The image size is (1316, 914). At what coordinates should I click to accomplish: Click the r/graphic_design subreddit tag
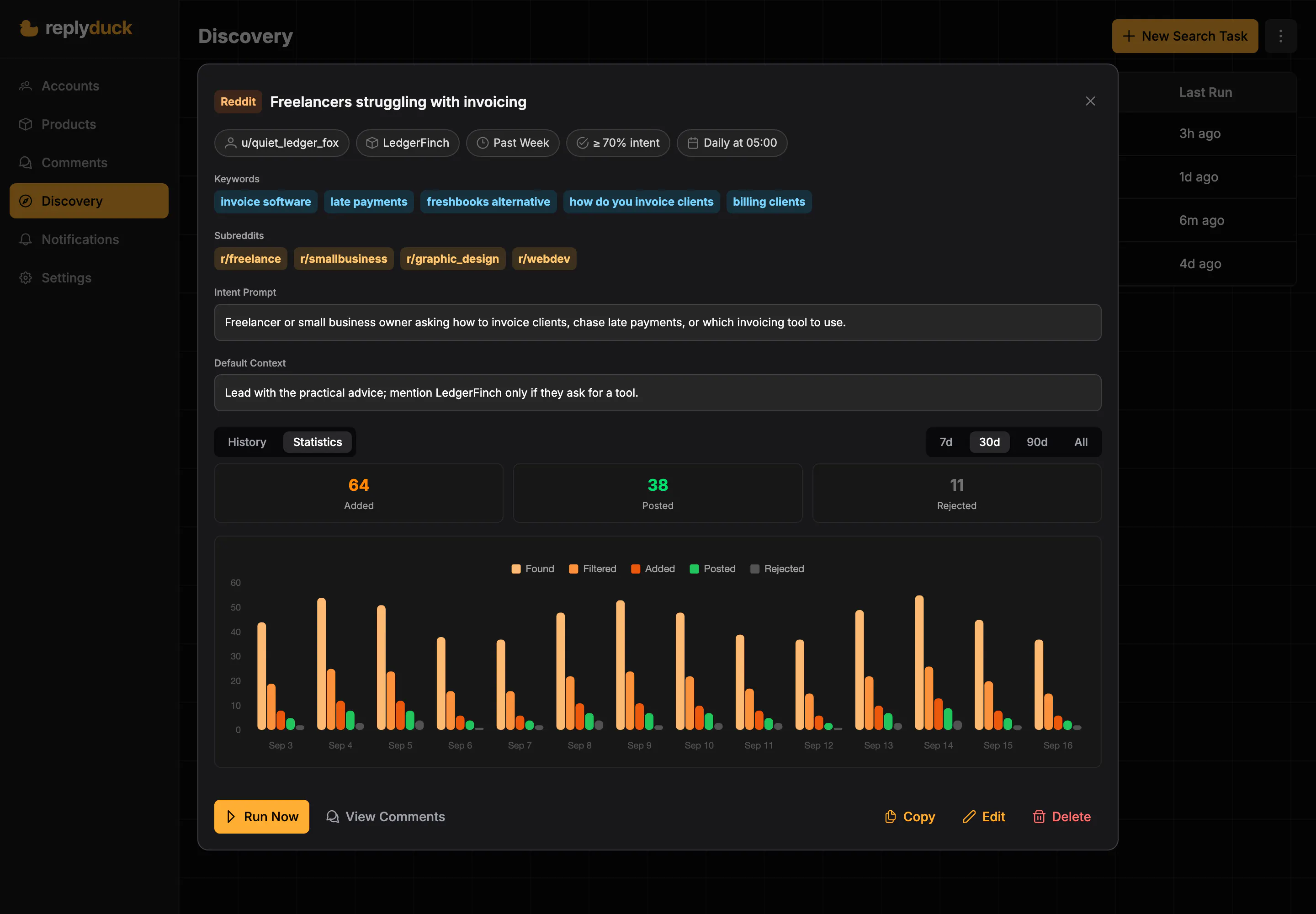point(452,259)
